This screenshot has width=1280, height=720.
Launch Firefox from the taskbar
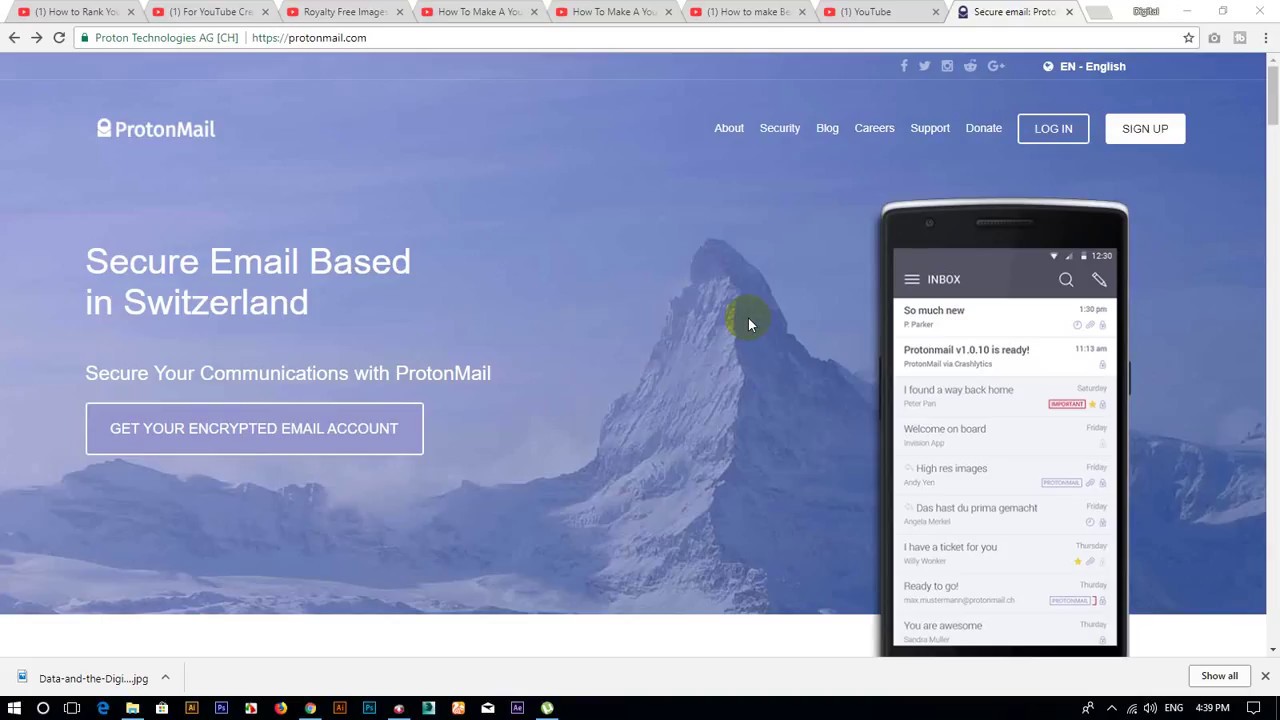[281, 708]
